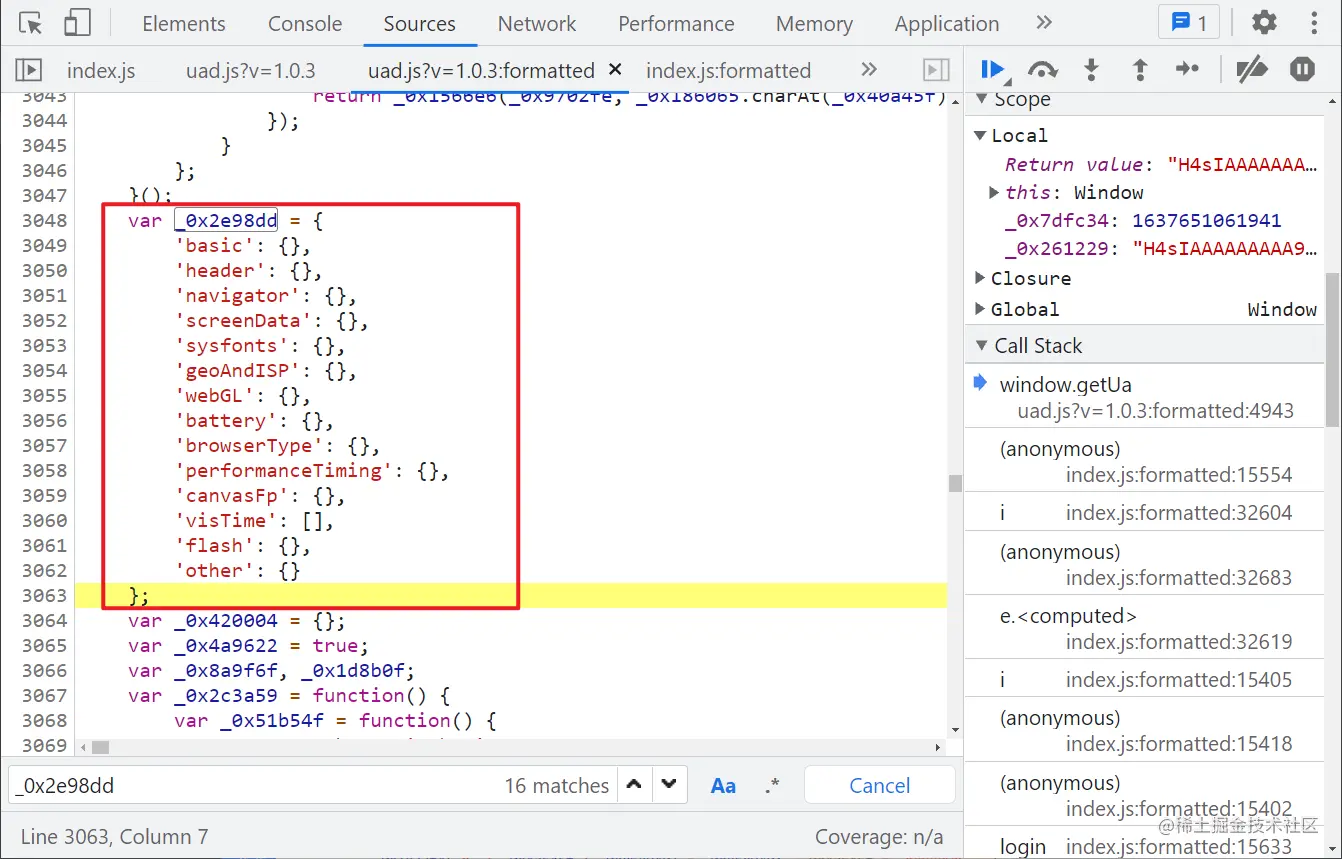
Task: Click the _0x2e98dd variable name in code
Action: point(226,220)
